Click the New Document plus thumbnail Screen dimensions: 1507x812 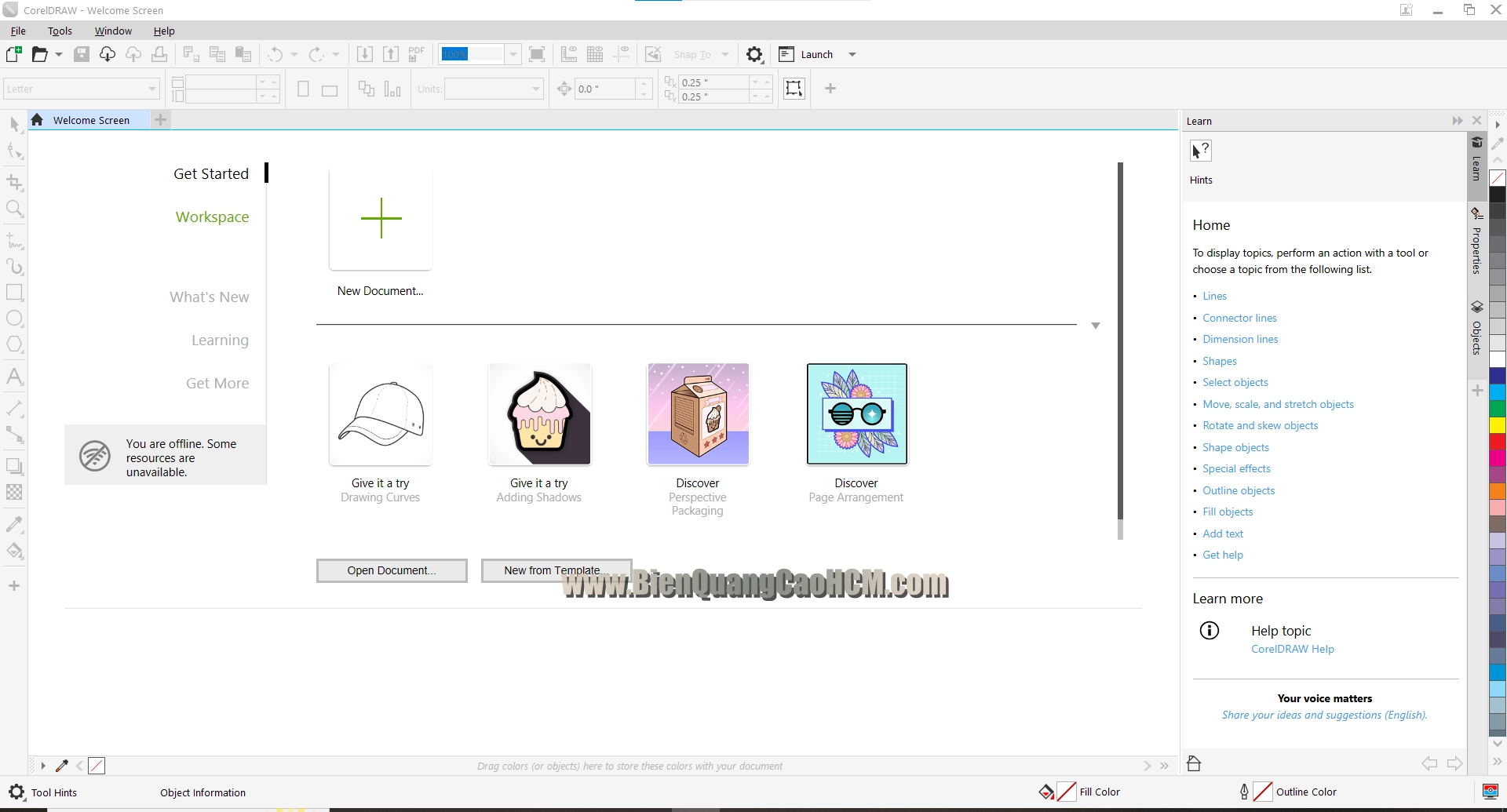(381, 218)
